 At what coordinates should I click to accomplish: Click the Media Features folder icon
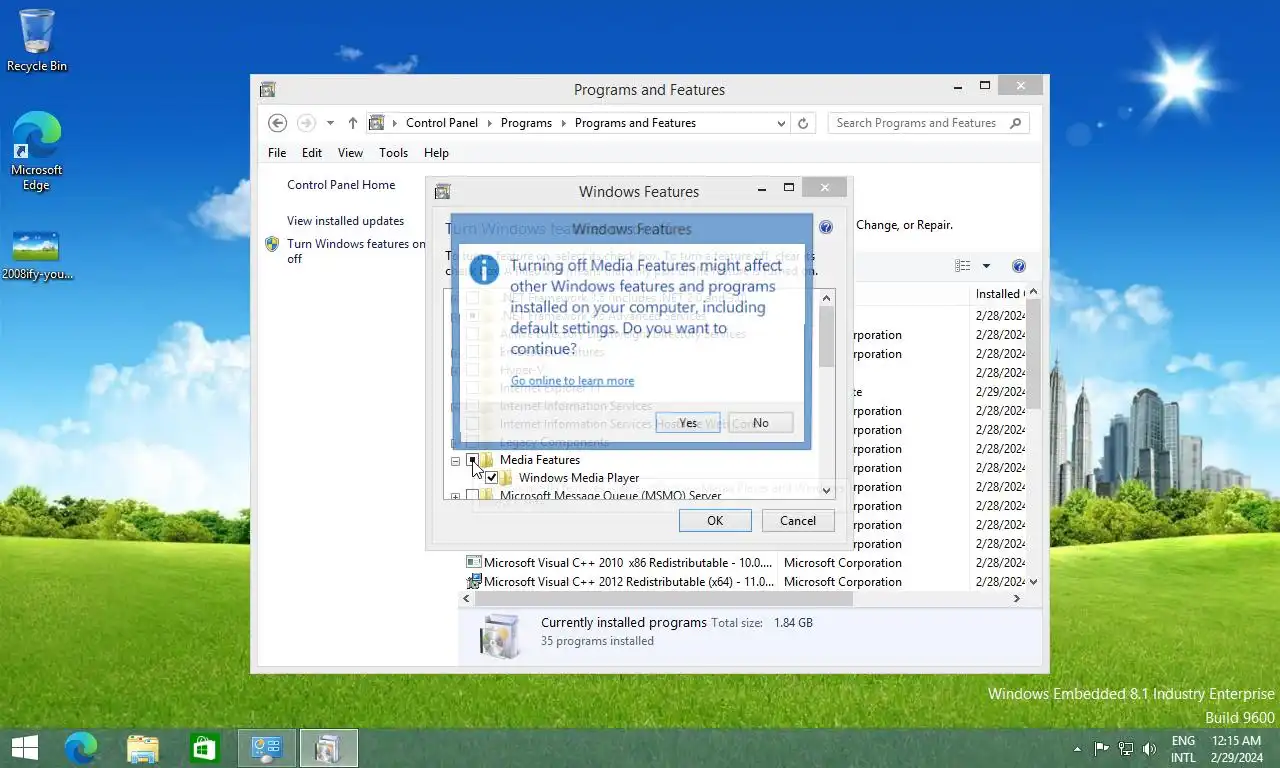(487, 460)
